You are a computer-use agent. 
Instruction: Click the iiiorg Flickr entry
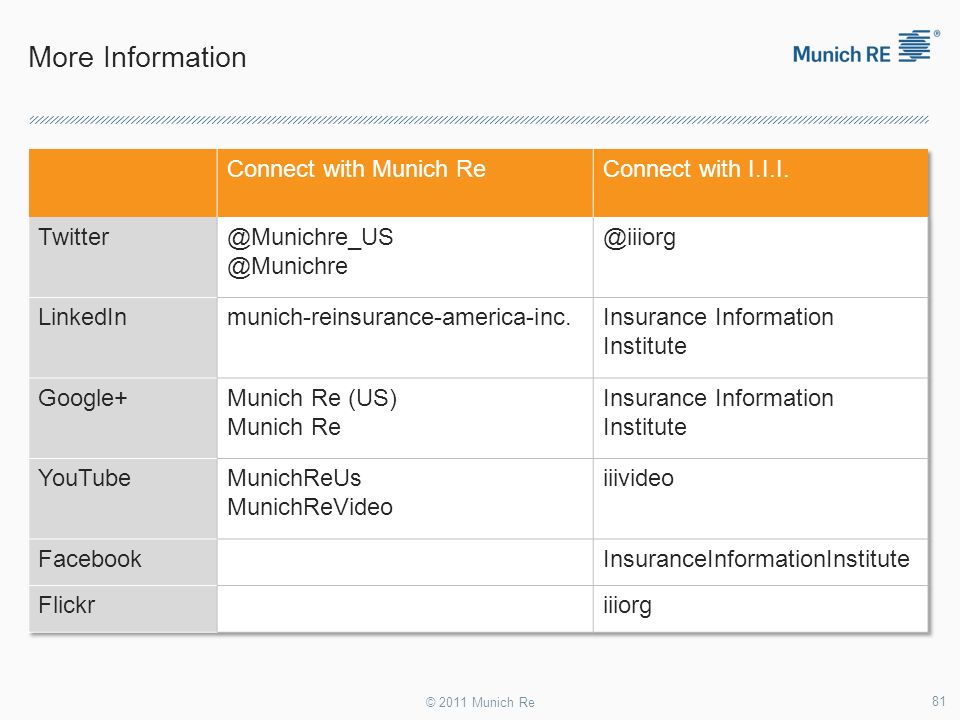click(627, 606)
